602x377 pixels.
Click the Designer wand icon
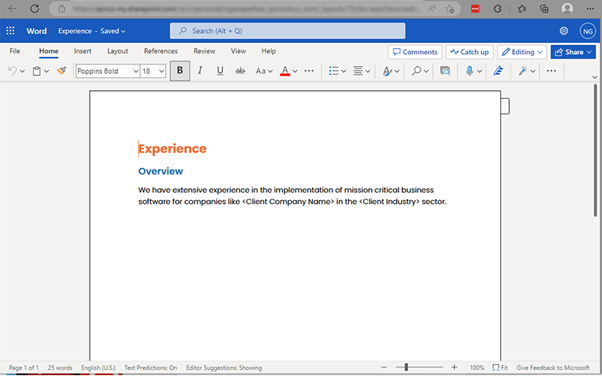pos(523,71)
